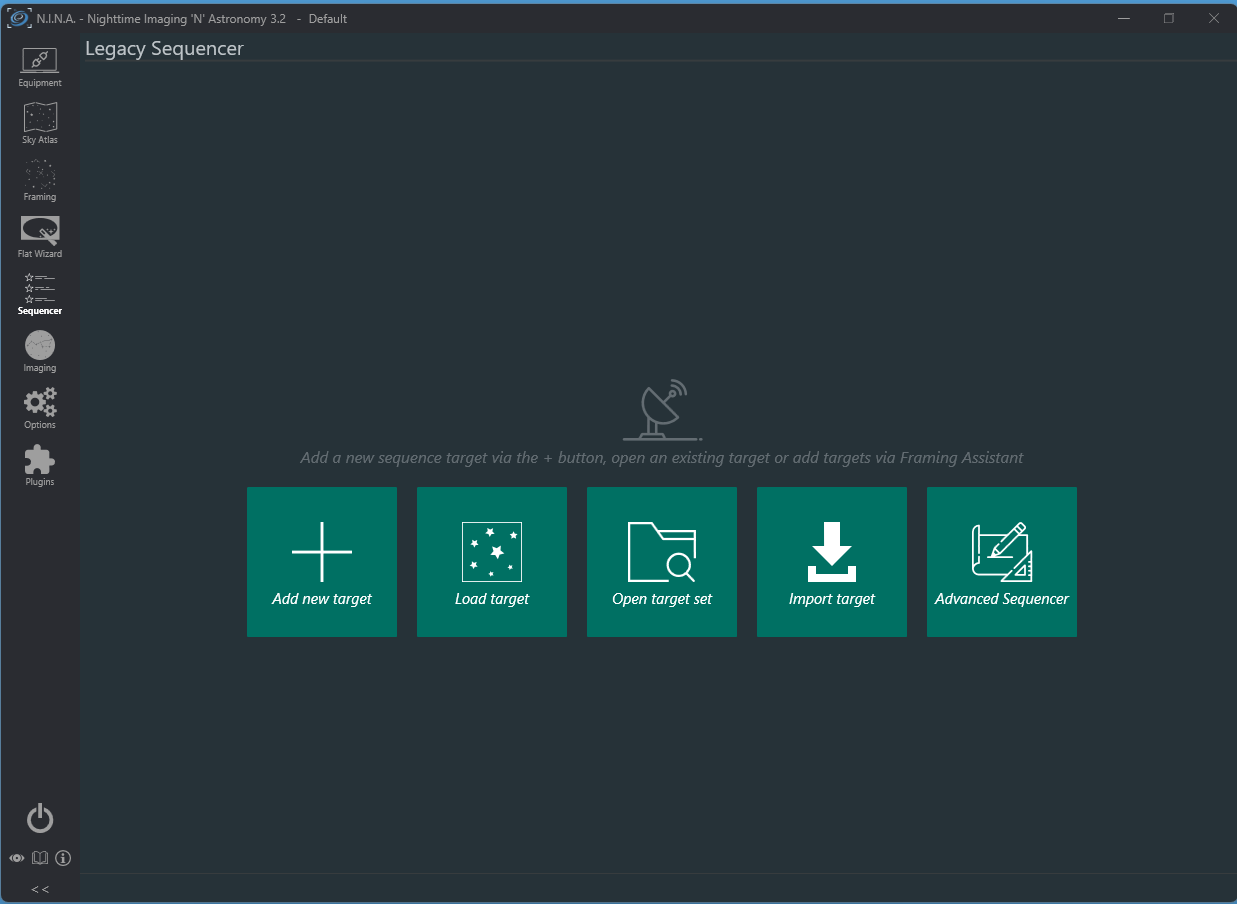
Task: Collapse the sidebar with the << arrows
Action: coord(40,889)
